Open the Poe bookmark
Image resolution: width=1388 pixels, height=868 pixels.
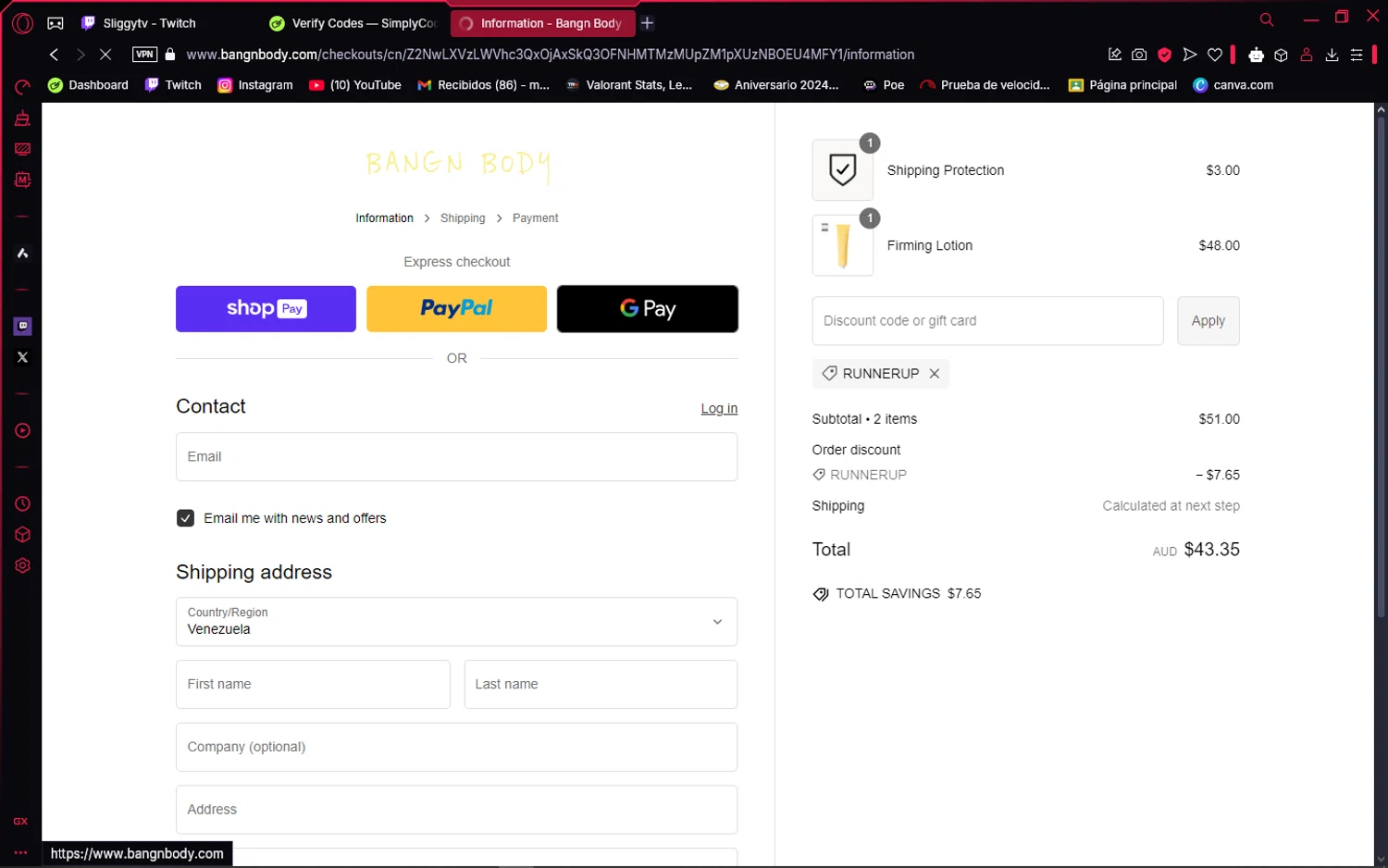click(884, 85)
